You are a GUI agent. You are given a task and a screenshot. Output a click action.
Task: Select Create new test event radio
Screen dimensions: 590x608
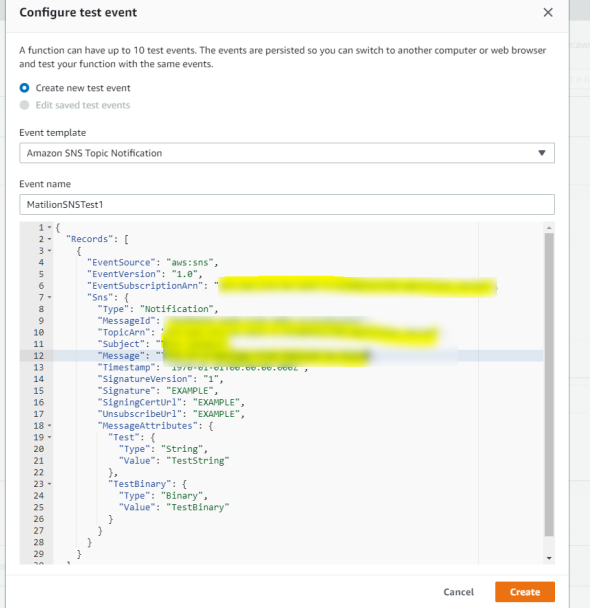point(24,88)
